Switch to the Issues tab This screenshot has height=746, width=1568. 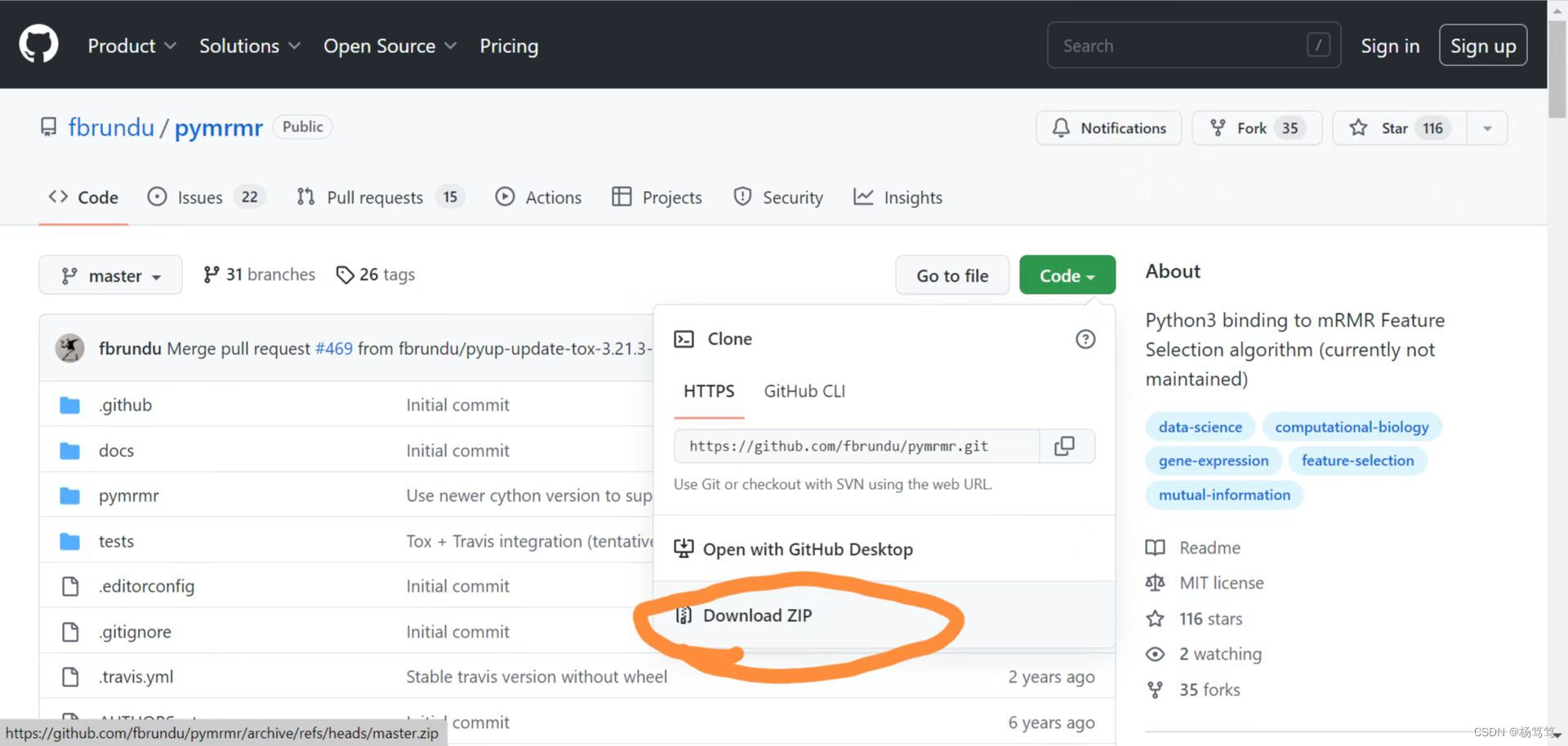205,198
